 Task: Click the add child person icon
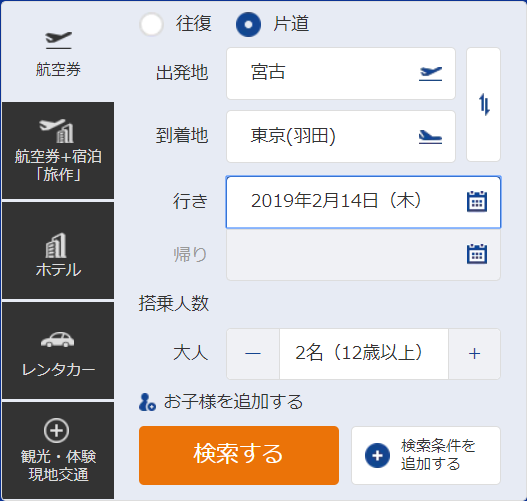tap(147, 402)
